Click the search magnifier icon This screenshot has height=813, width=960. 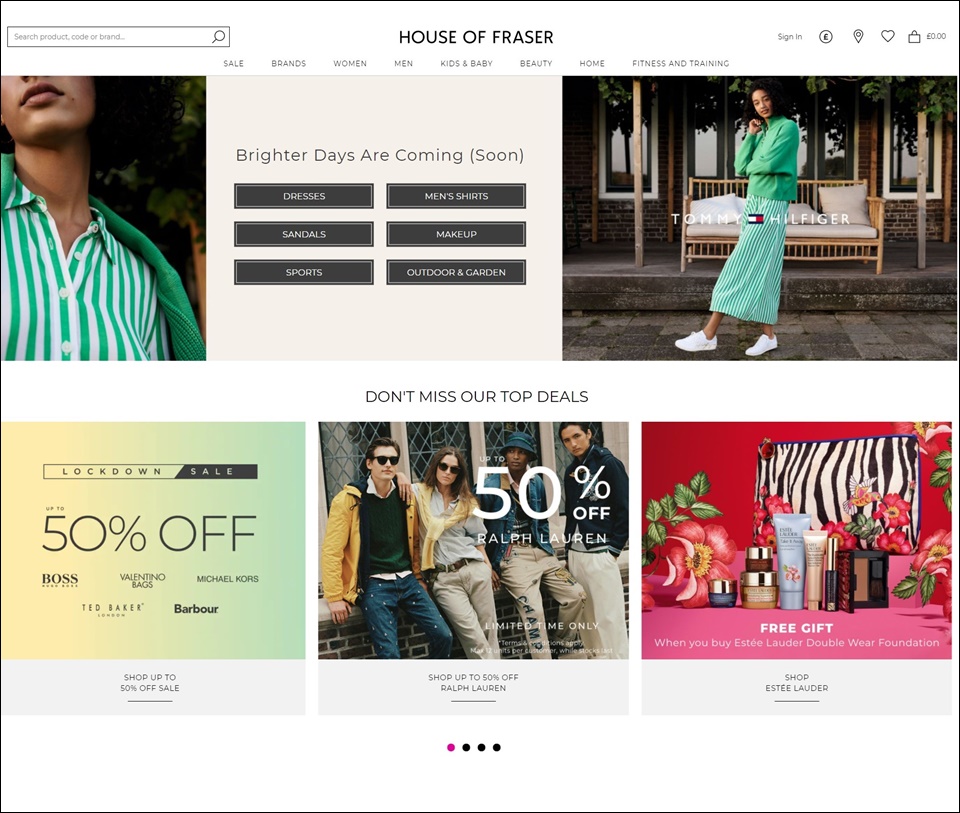pyautogui.click(x=219, y=37)
